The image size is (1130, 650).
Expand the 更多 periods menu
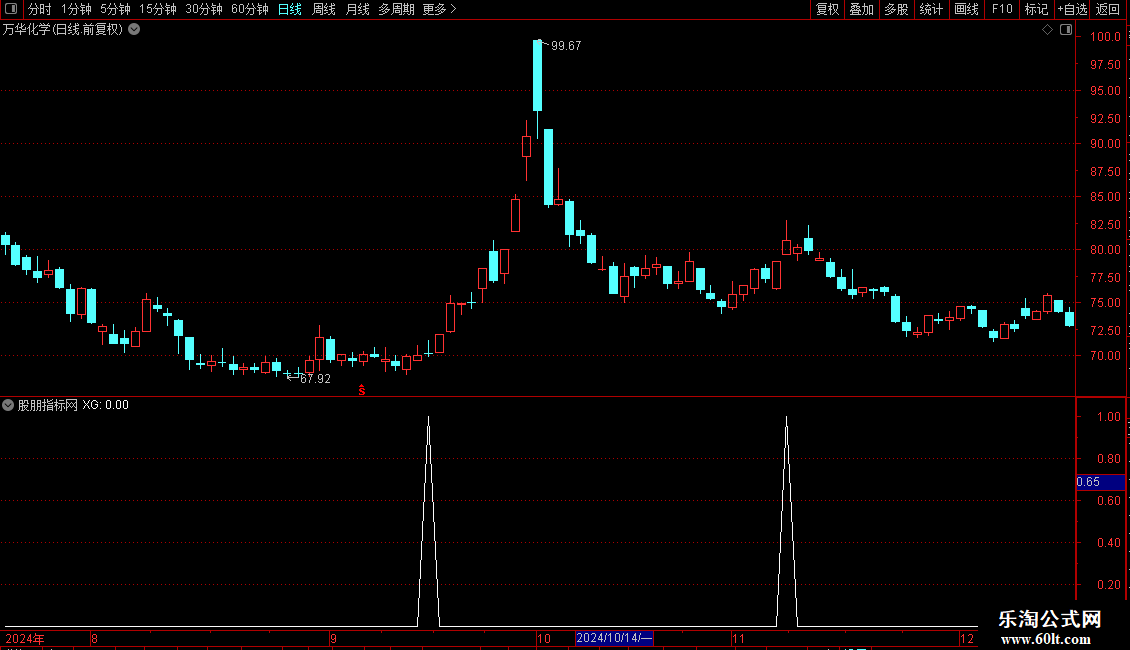pos(440,9)
